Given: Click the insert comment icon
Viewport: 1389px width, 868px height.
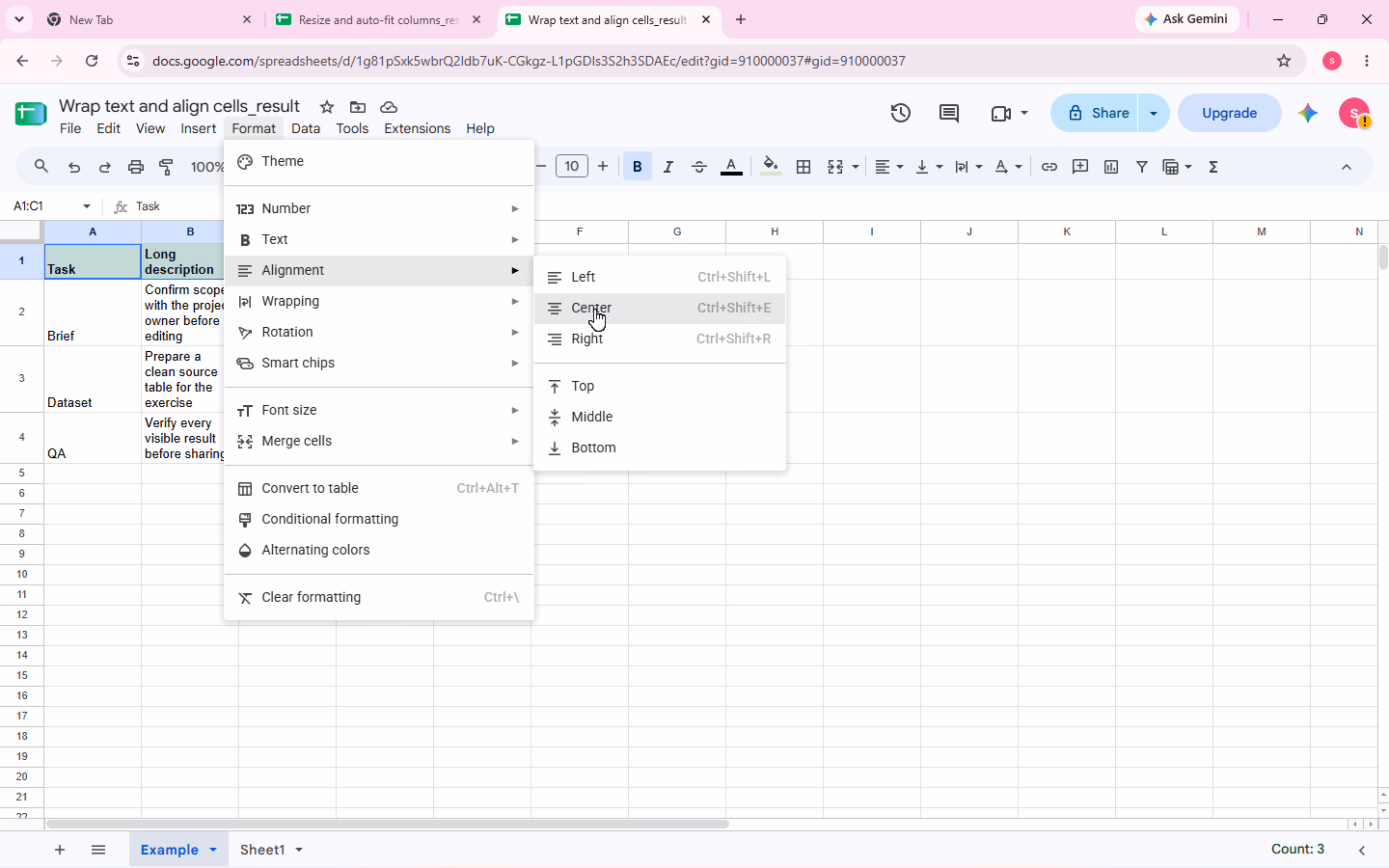Looking at the screenshot, I should point(1080,167).
